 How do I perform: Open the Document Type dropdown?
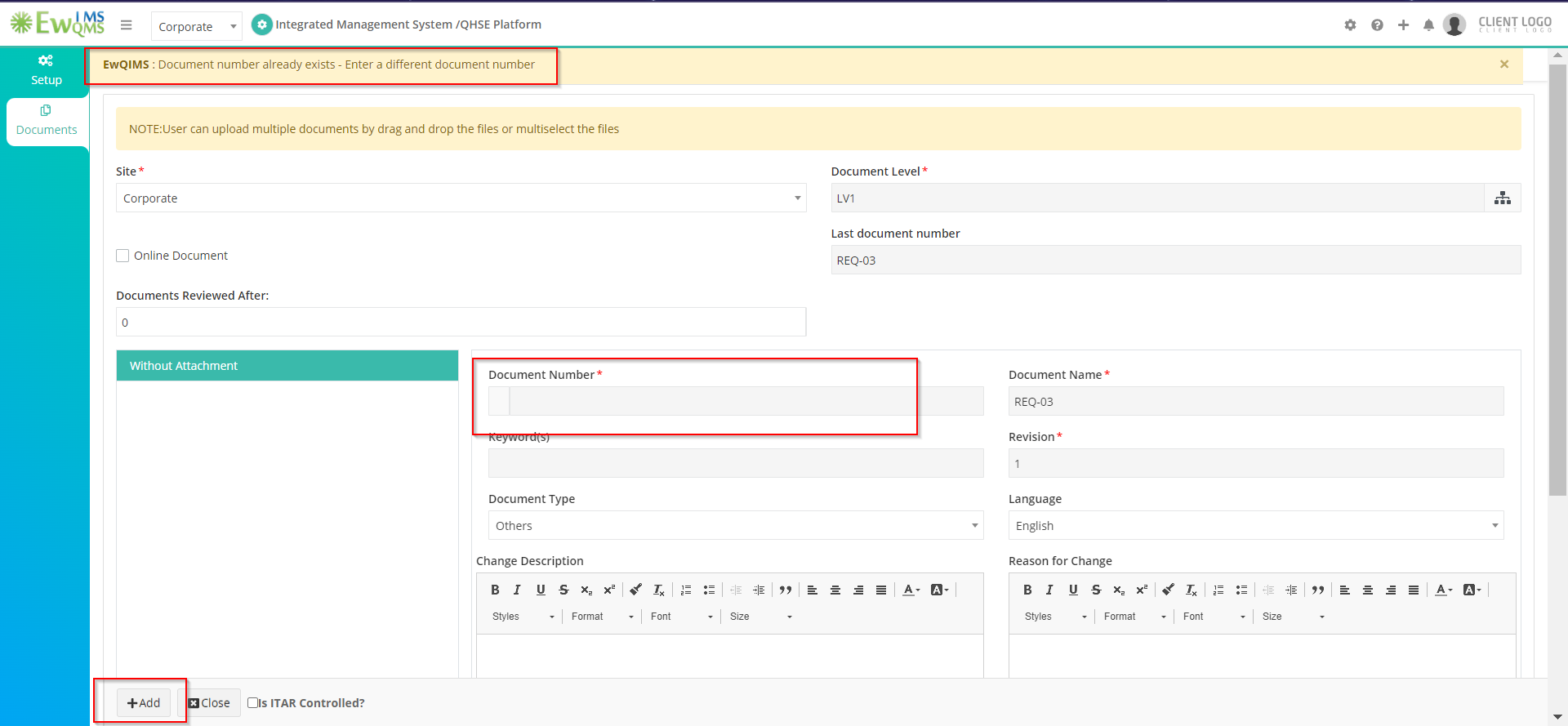(x=736, y=525)
